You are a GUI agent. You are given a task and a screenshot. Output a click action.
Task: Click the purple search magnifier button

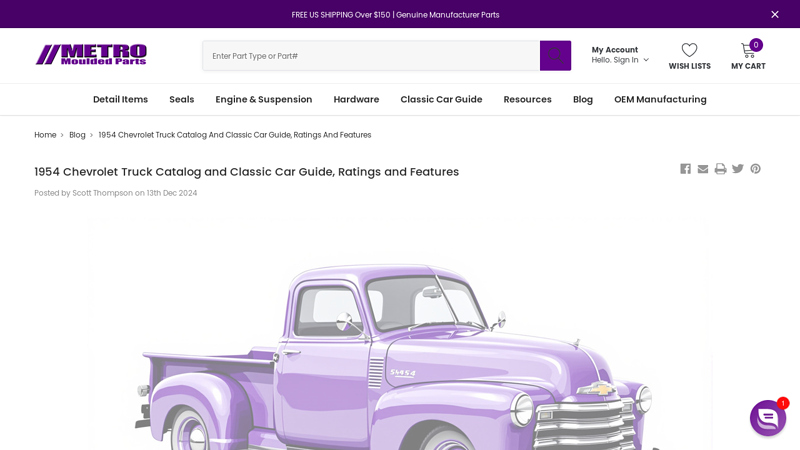pyautogui.click(x=555, y=56)
